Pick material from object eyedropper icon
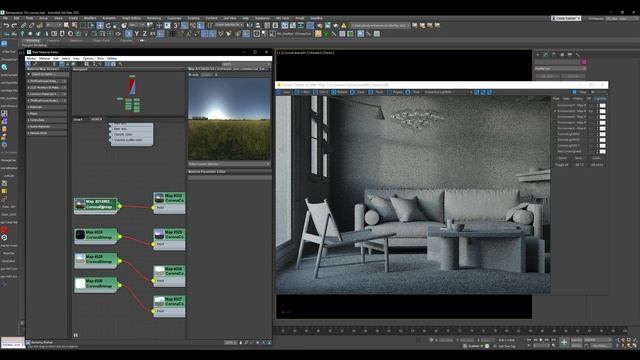The width and height of the screenshot is (640, 360). (35, 64)
